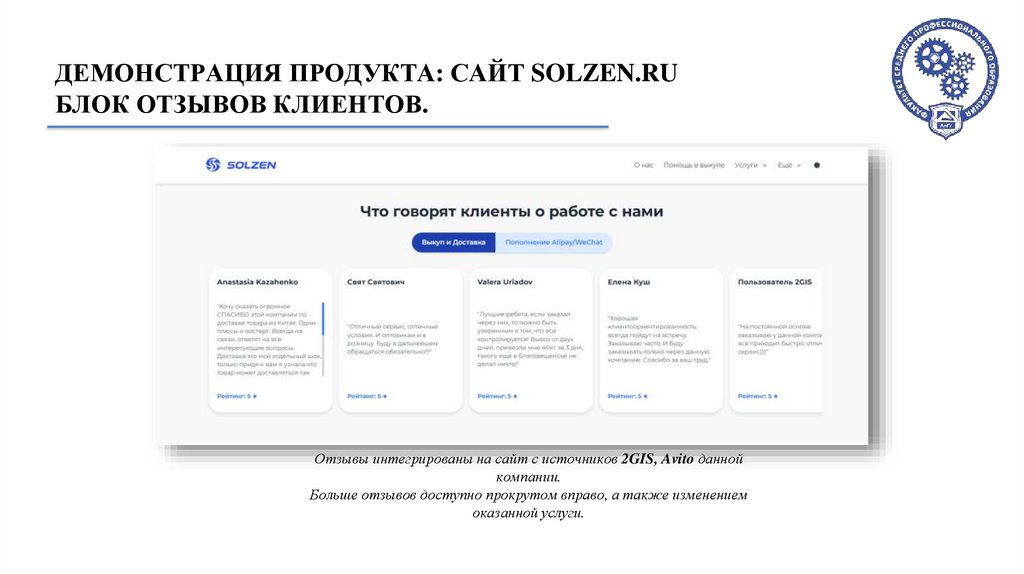This screenshot has height=574, width=1024.
Task: Click slide title 'ДЕМОНСТРАЦИЯ ПРОДУКТА: САЙТ SOLZEN.RU'
Action: pos(366,73)
